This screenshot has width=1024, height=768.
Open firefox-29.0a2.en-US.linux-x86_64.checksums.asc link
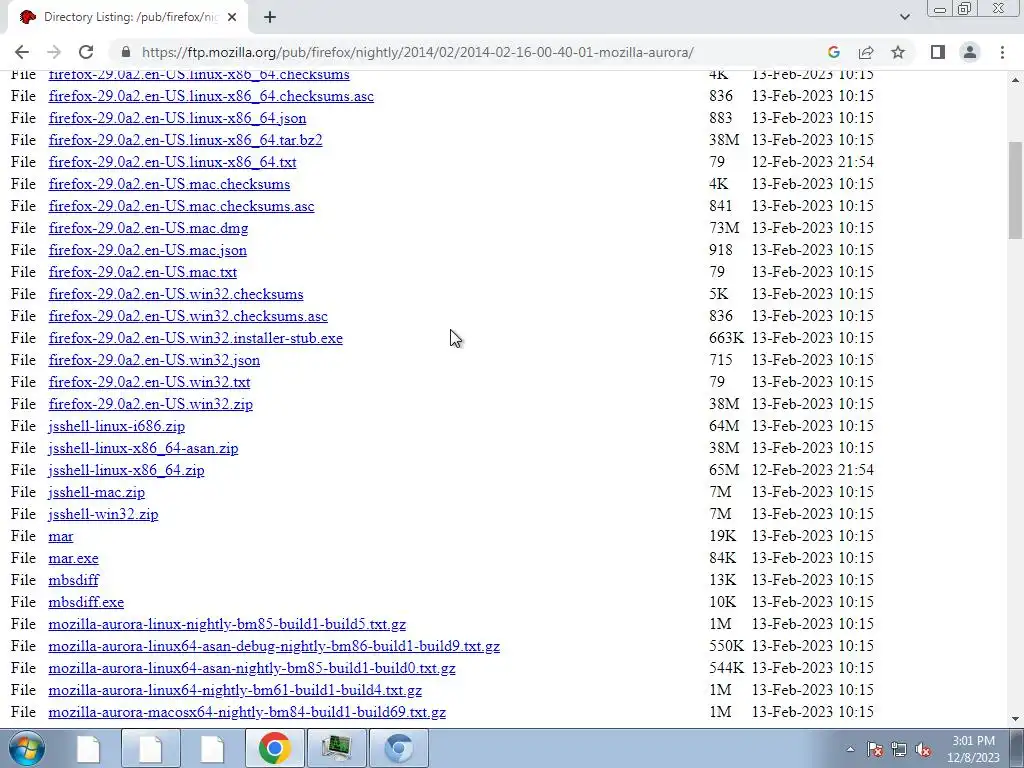click(x=211, y=96)
